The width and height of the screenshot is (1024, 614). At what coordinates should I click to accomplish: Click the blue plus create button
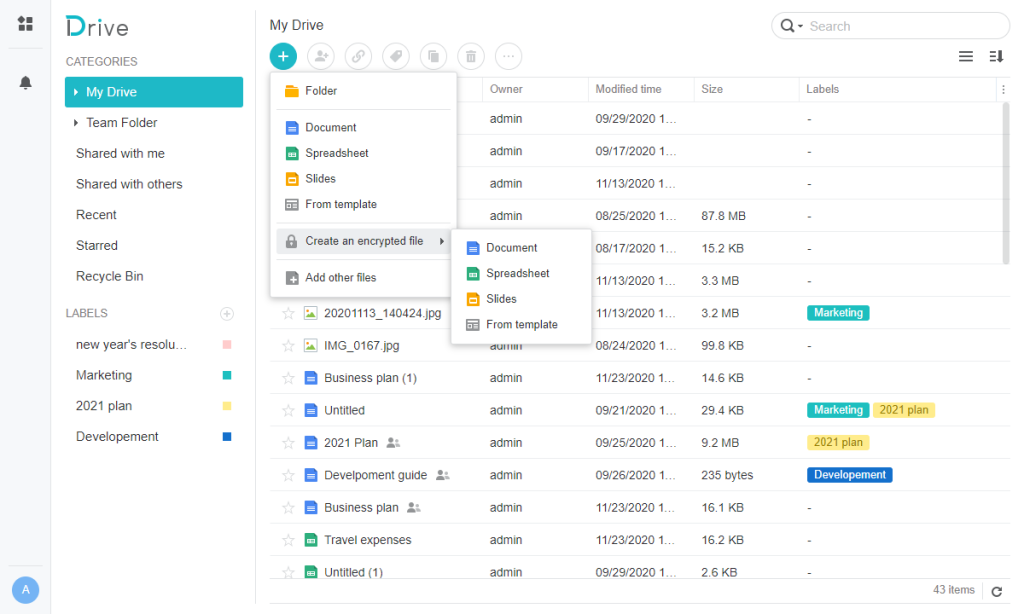click(x=283, y=56)
